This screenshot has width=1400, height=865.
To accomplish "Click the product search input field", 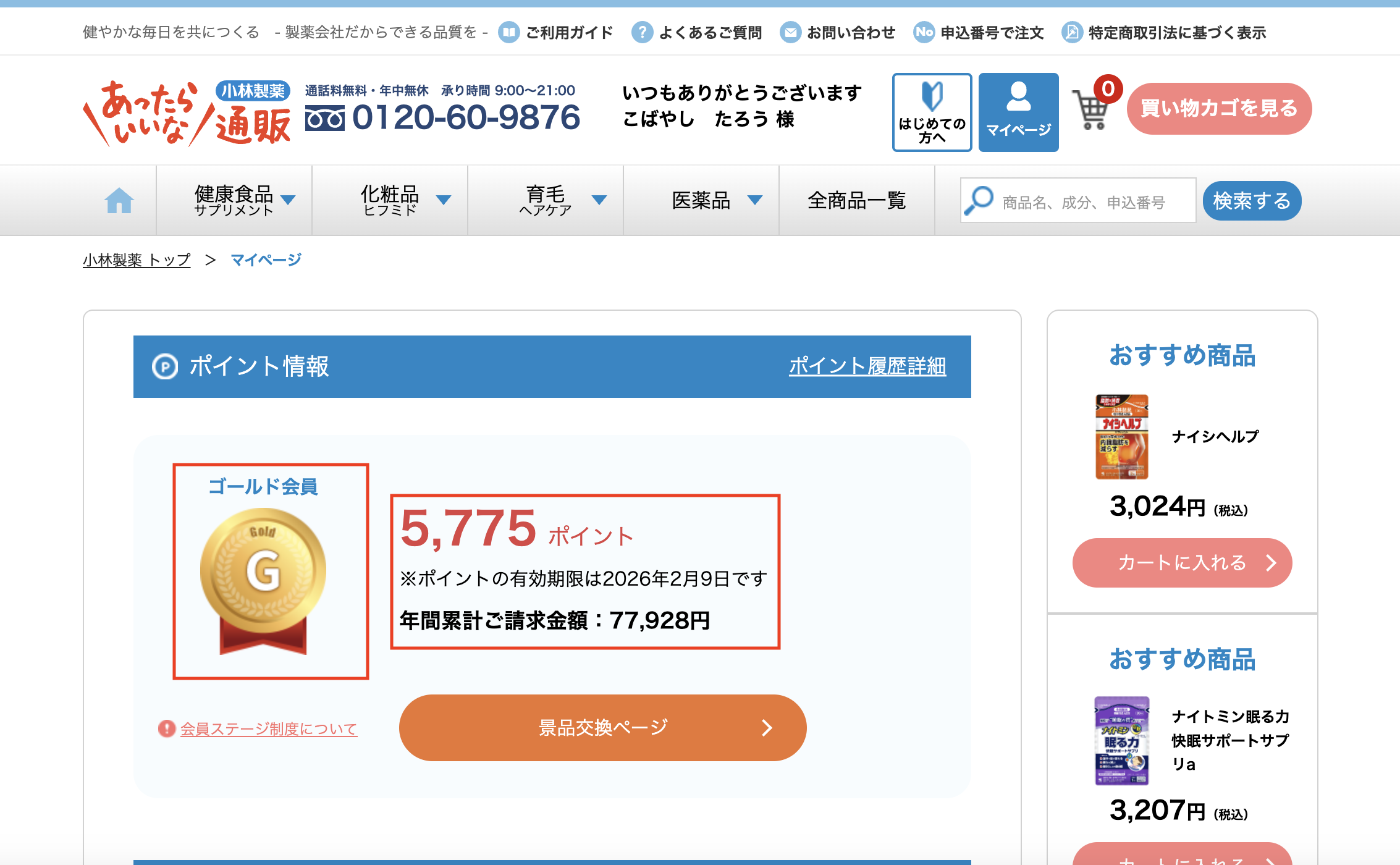I will 1078,200.
